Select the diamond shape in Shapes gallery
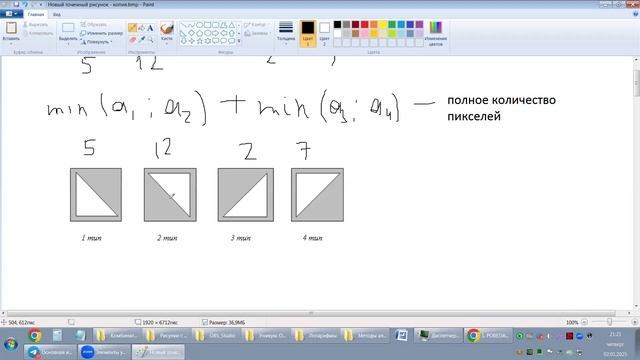Screen dimensions: 640x360 [x=191, y=33]
